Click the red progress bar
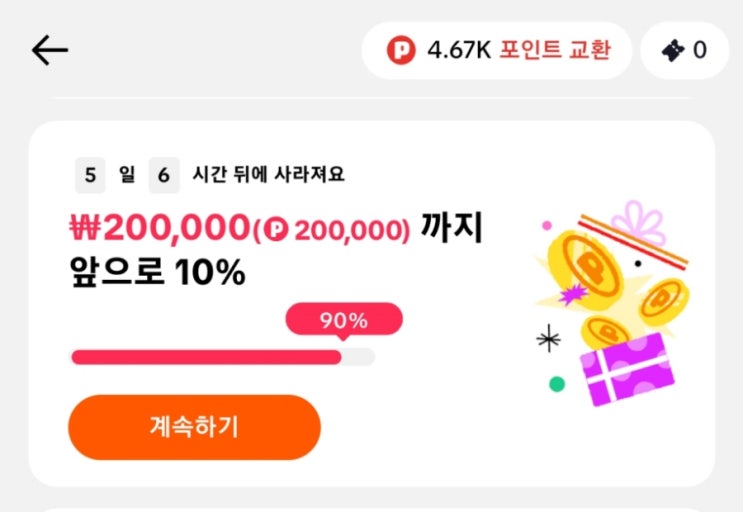 click(x=206, y=357)
